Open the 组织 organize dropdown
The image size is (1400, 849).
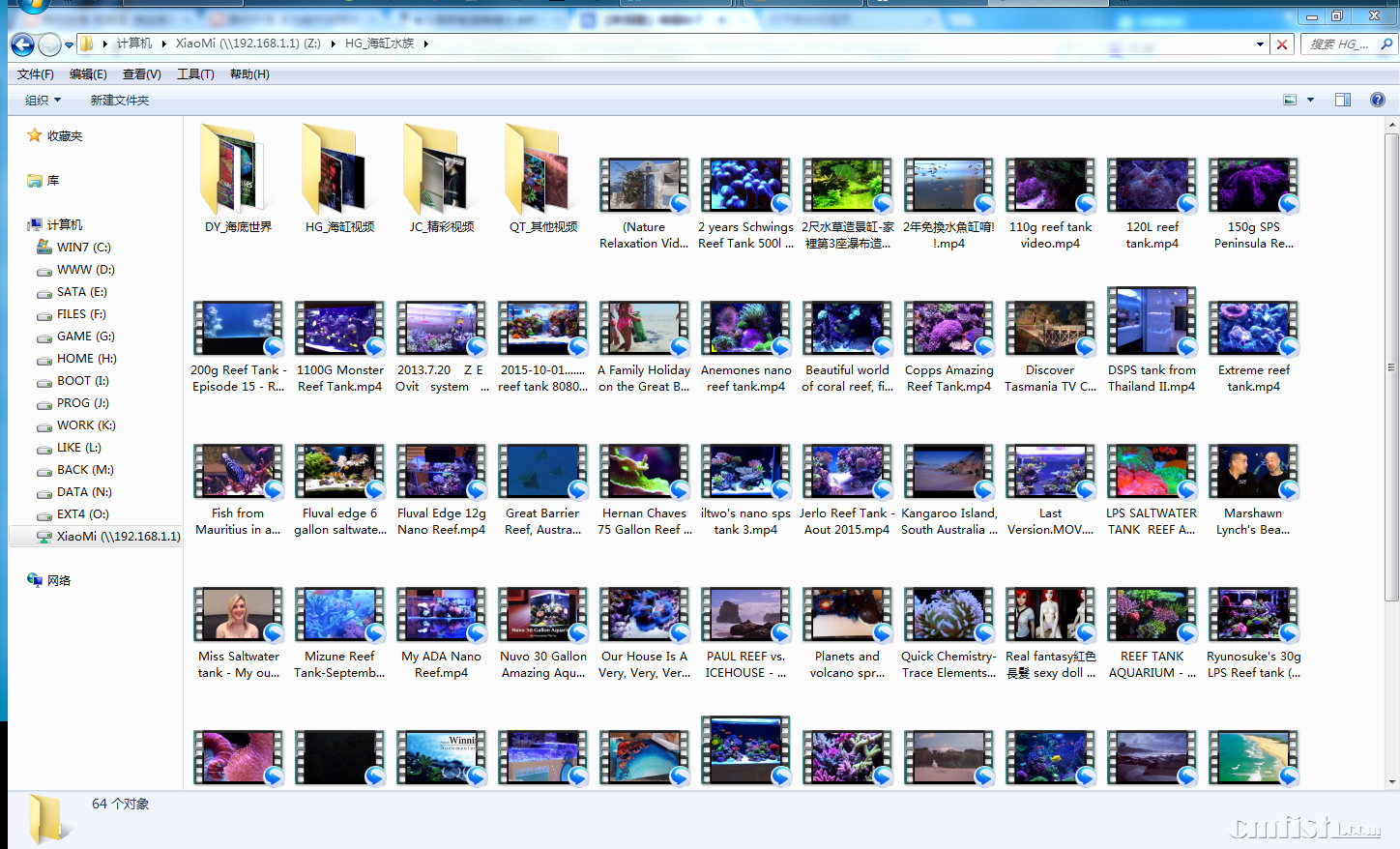pyautogui.click(x=43, y=100)
